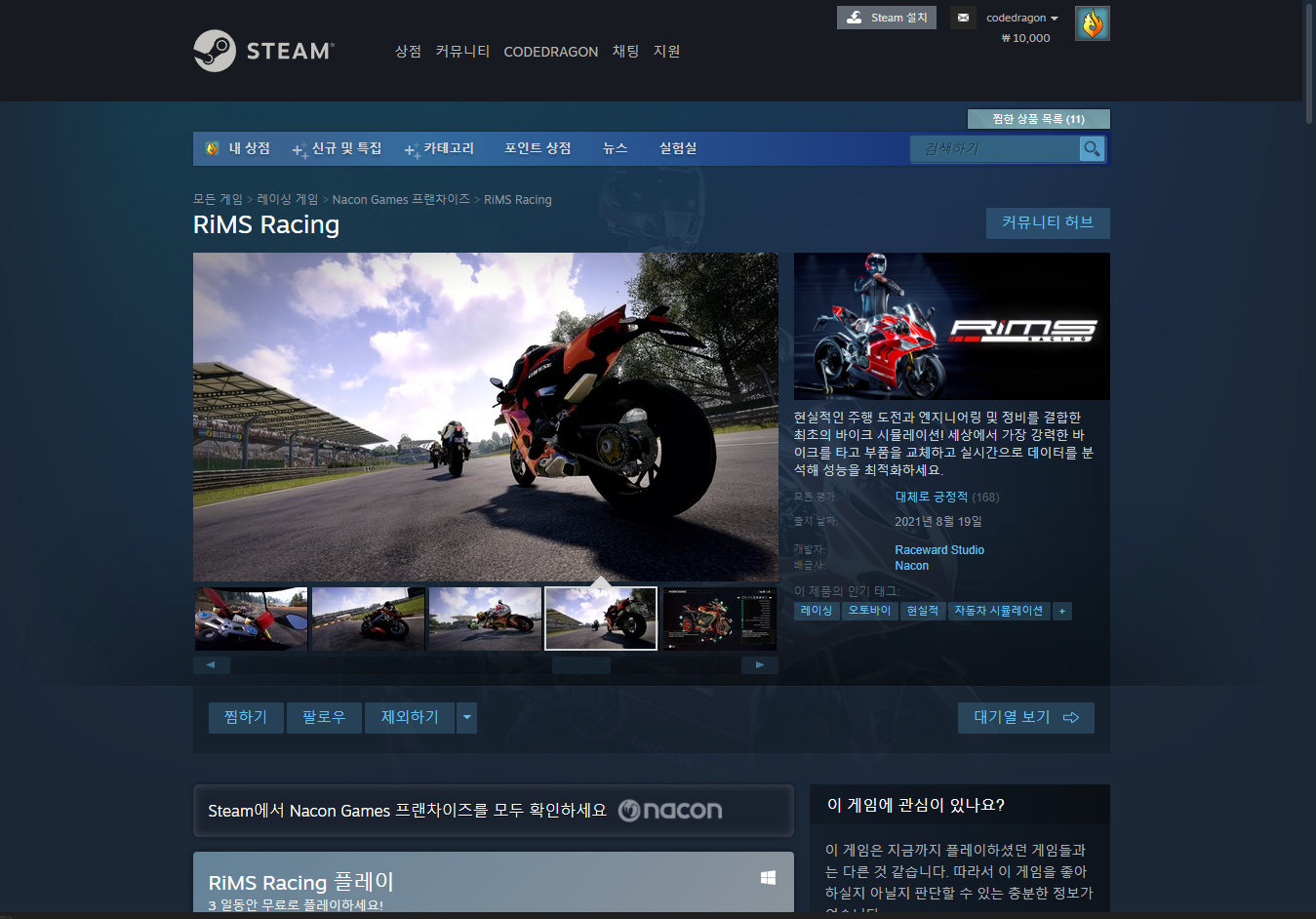Open the 커뮤니티 허브 button

1048,222
